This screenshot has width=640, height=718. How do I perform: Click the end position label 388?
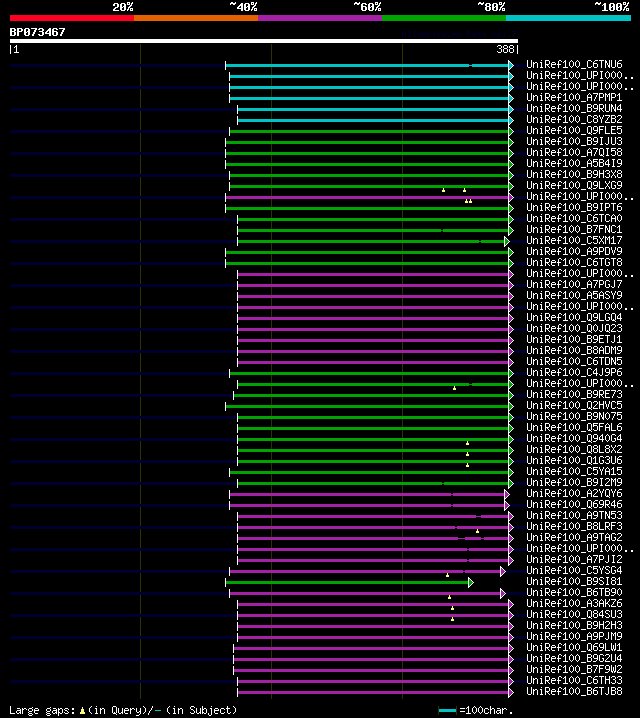point(505,49)
